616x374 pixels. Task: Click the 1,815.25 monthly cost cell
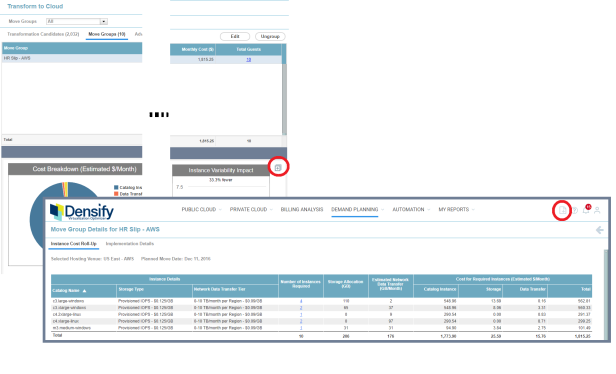coord(206,60)
